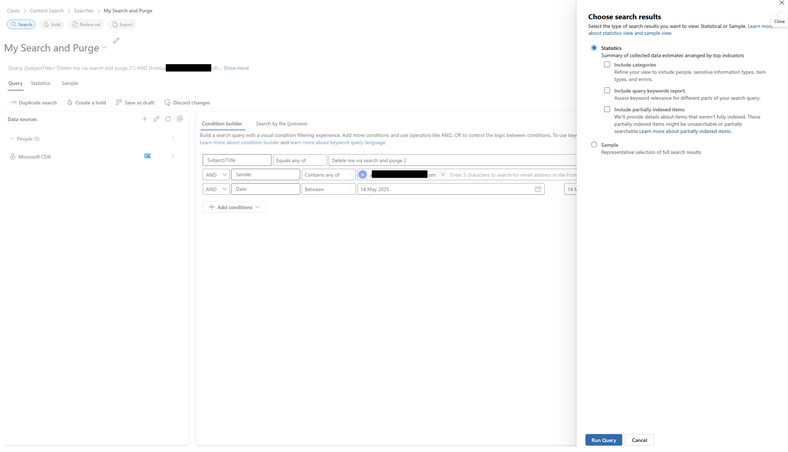Click the Review set pill button

coord(86,24)
